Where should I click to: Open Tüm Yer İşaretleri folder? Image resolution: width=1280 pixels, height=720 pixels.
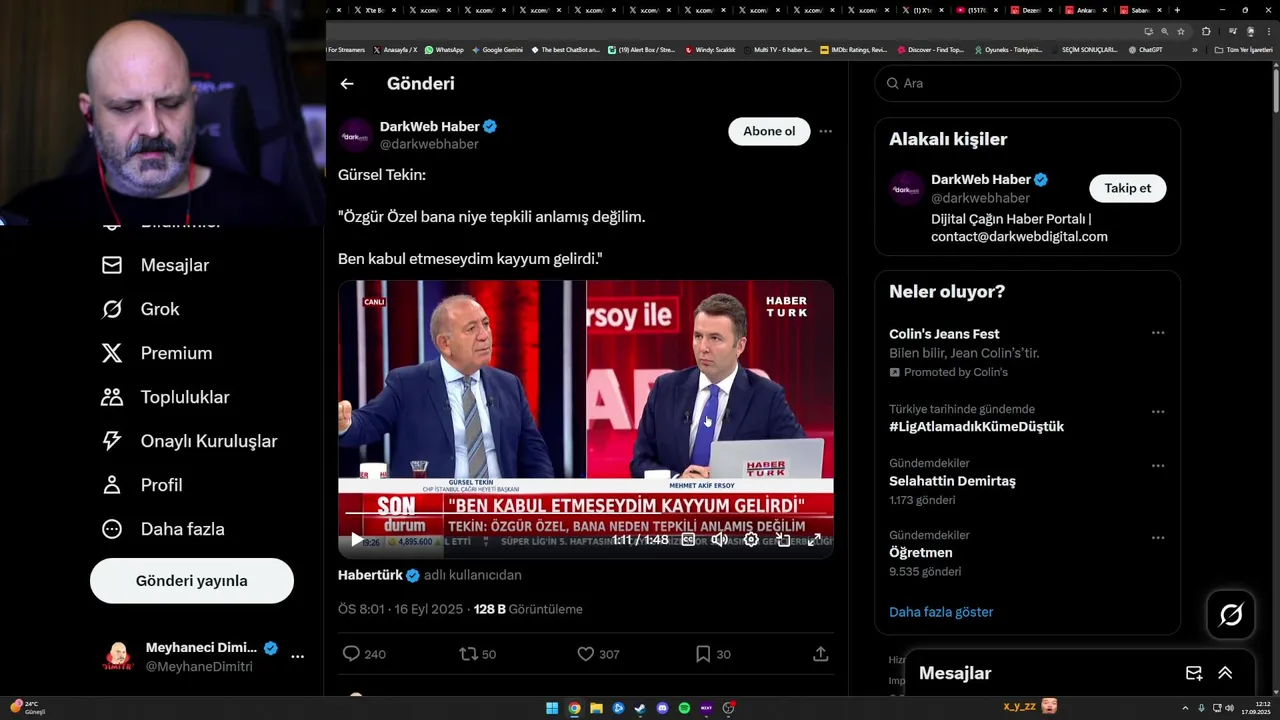[1243, 49]
